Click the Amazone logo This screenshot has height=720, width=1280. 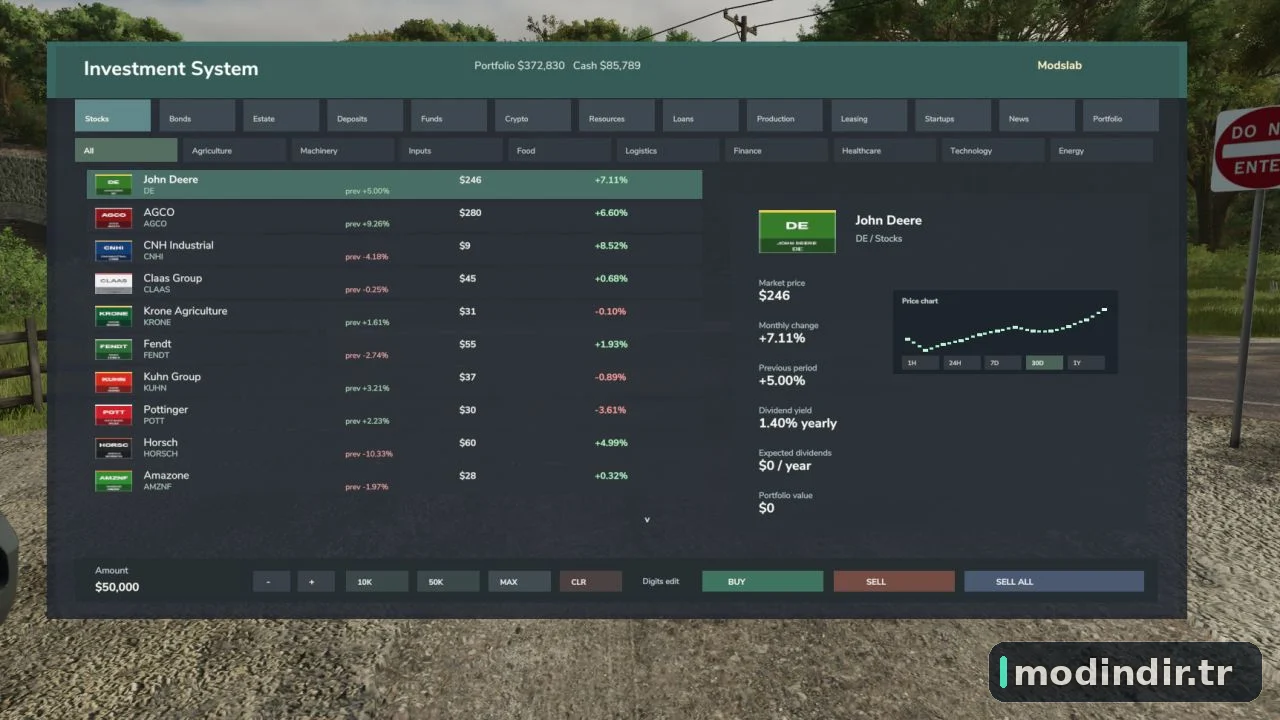click(113, 481)
